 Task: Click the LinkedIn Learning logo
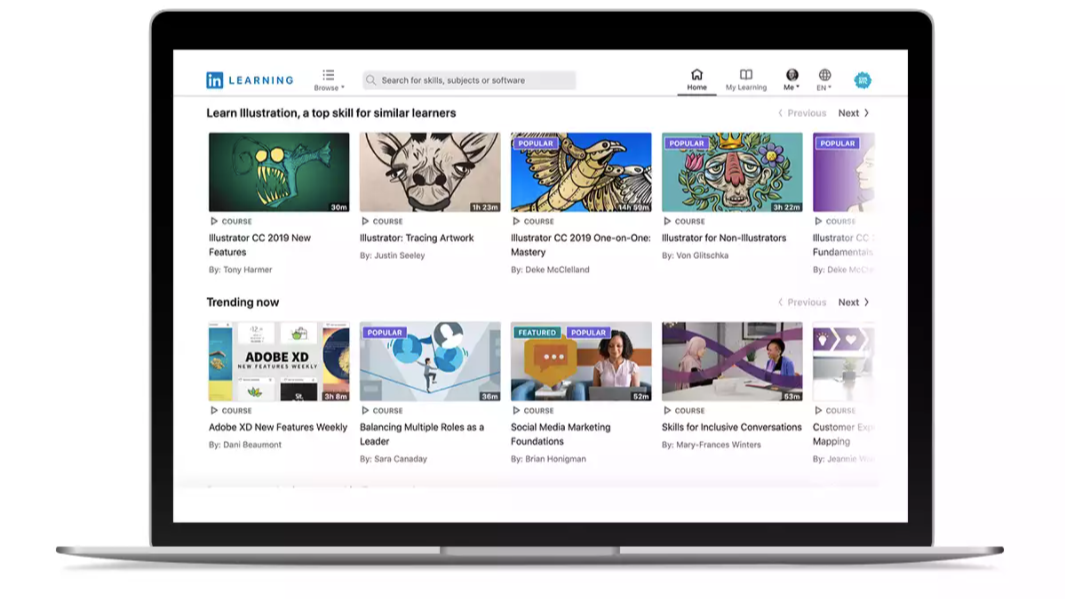tap(249, 80)
